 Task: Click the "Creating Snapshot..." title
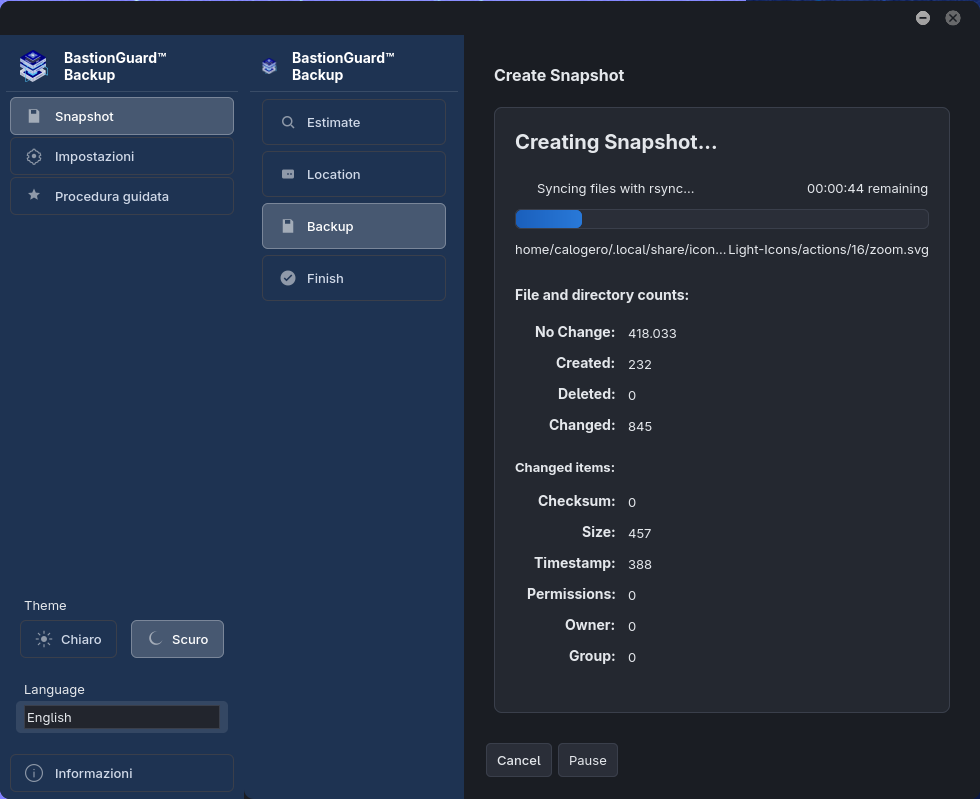click(616, 142)
